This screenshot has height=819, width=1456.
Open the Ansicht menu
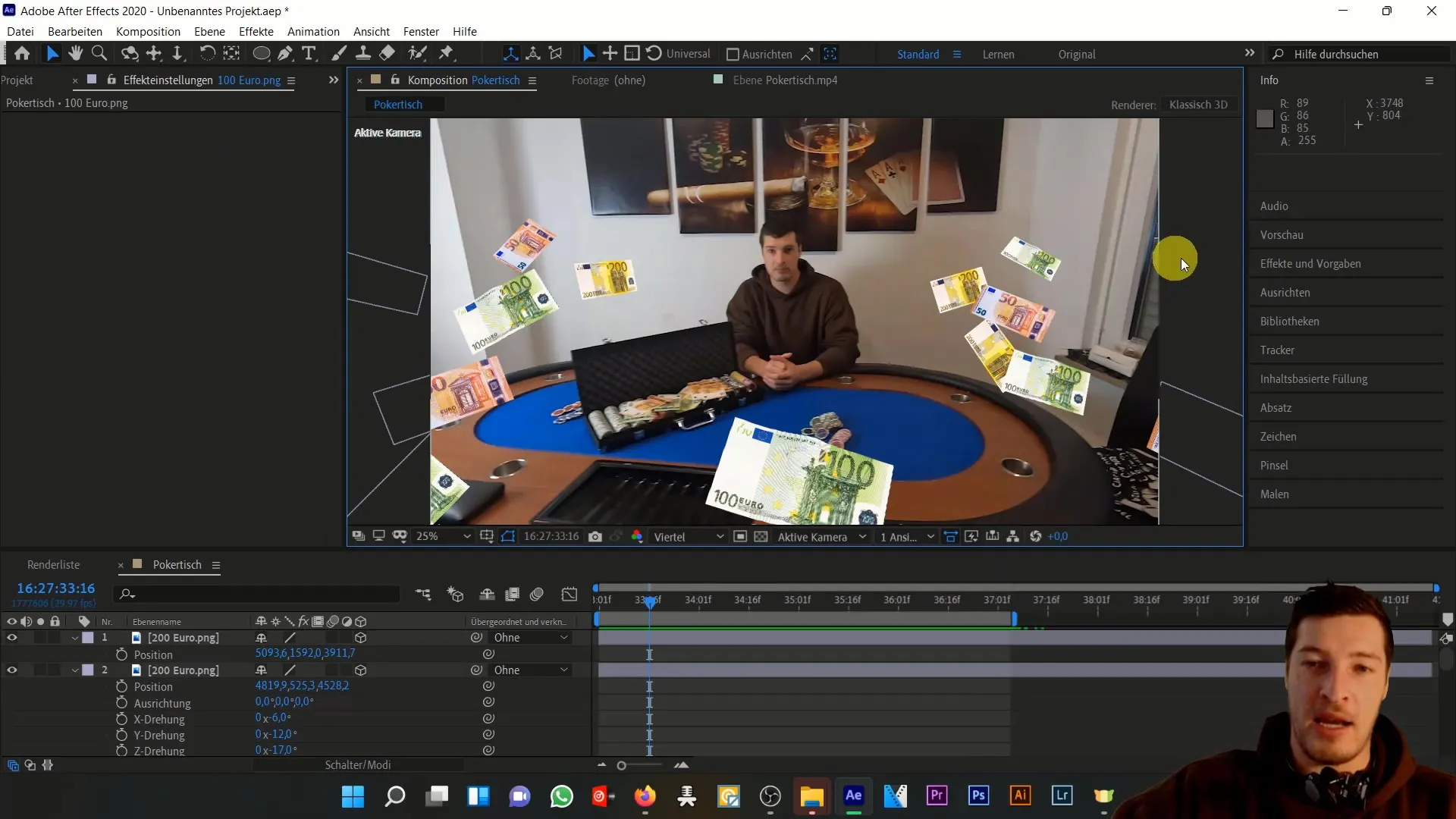click(x=371, y=32)
